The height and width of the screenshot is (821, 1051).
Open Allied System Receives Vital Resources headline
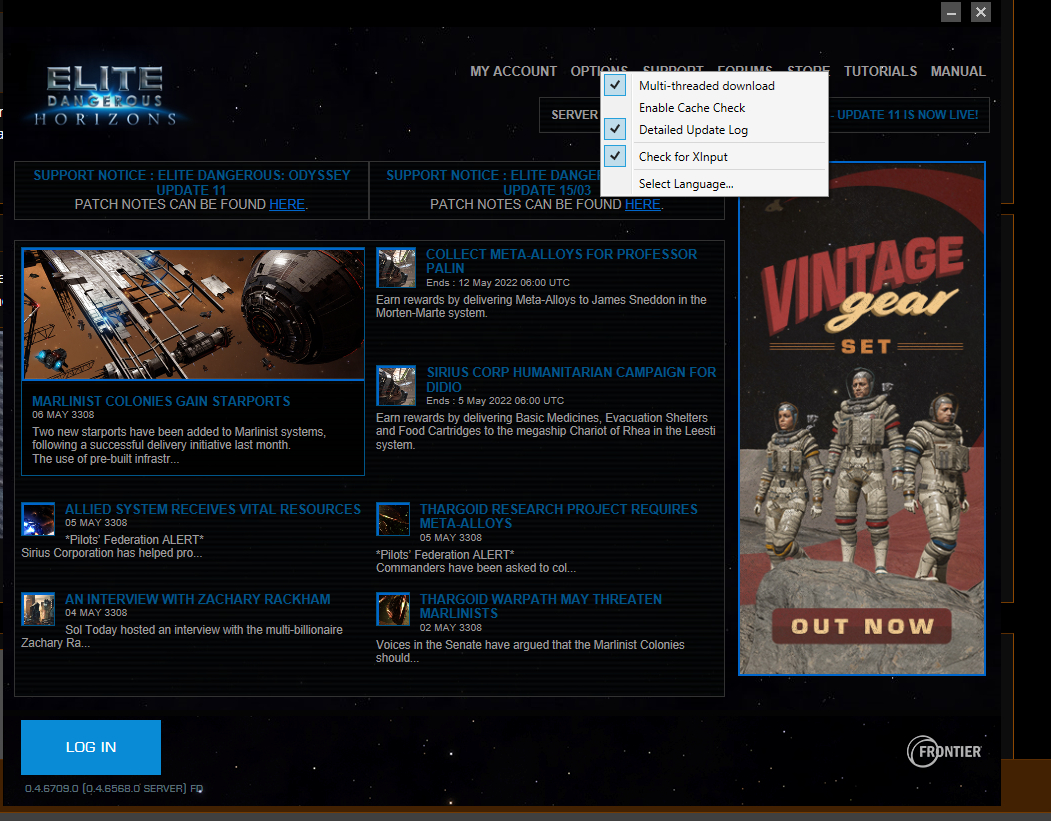point(213,509)
